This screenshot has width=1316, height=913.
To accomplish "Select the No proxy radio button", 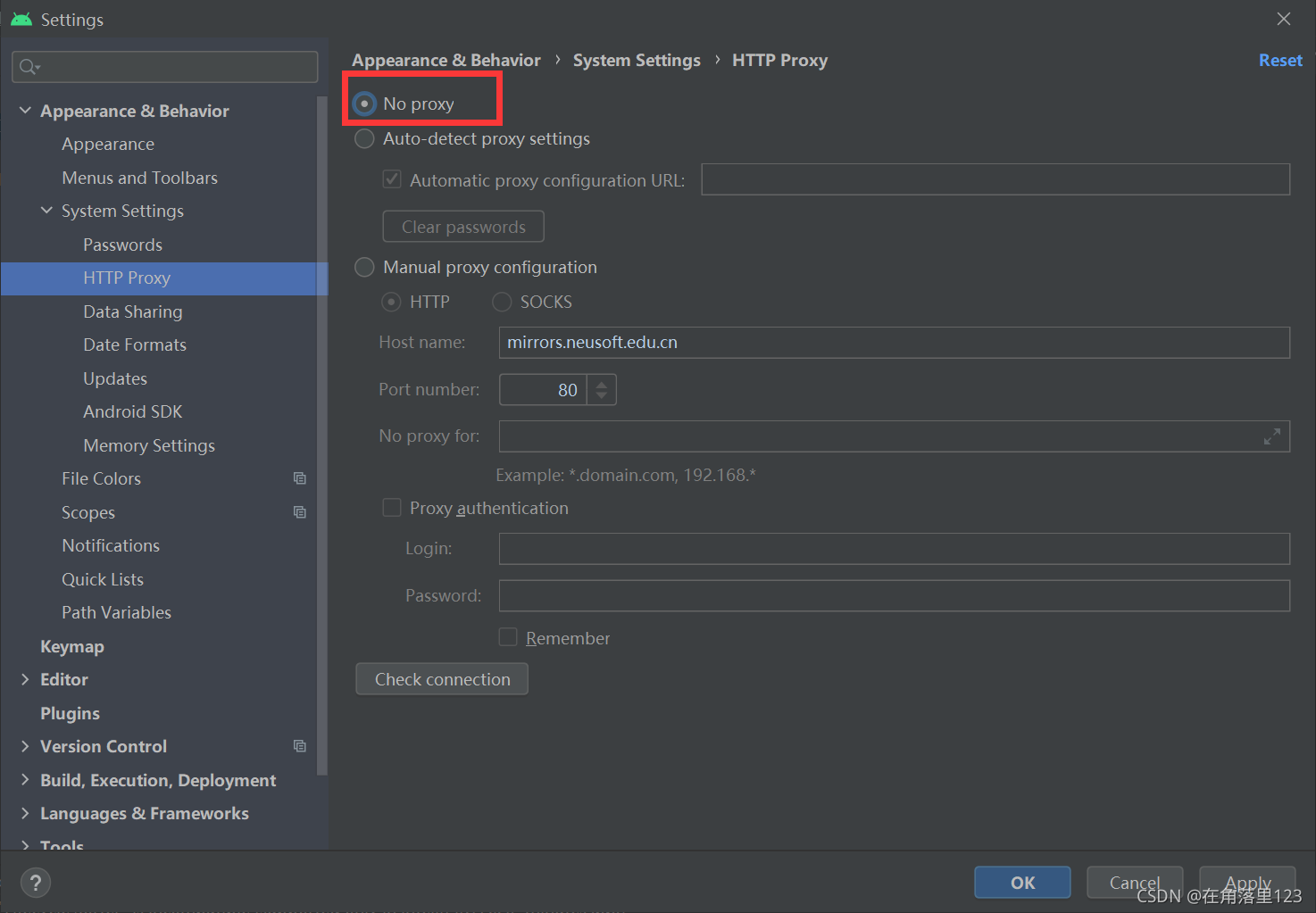I will (364, 103).
